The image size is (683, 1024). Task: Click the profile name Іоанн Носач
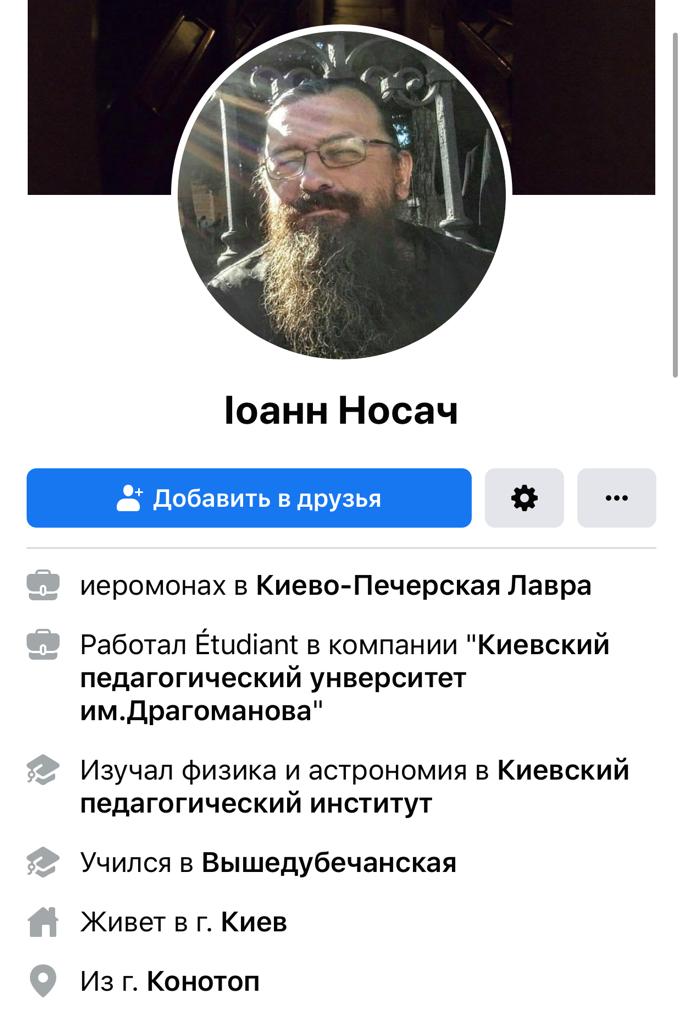click(x=341, y=411)
